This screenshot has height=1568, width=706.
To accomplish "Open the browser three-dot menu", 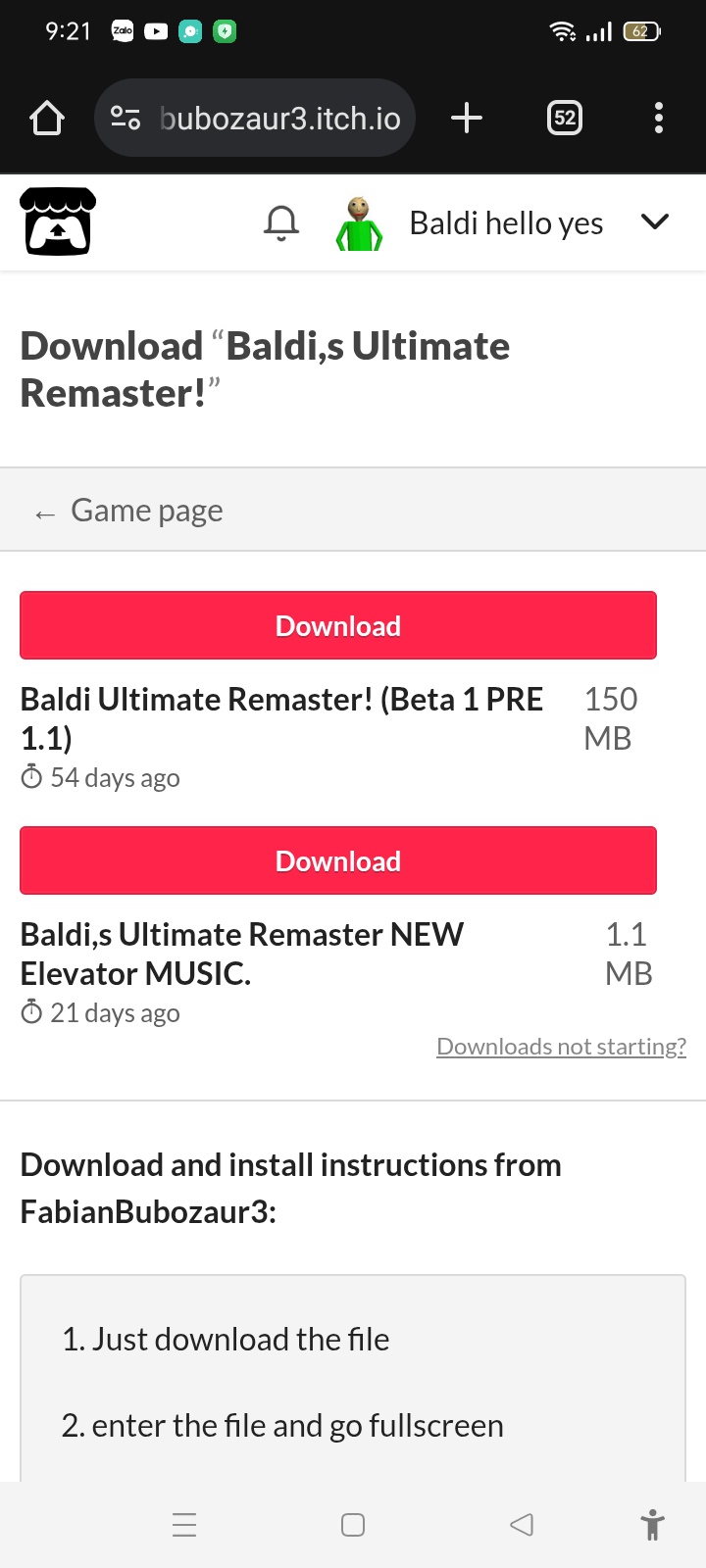I will click(659, 119).
